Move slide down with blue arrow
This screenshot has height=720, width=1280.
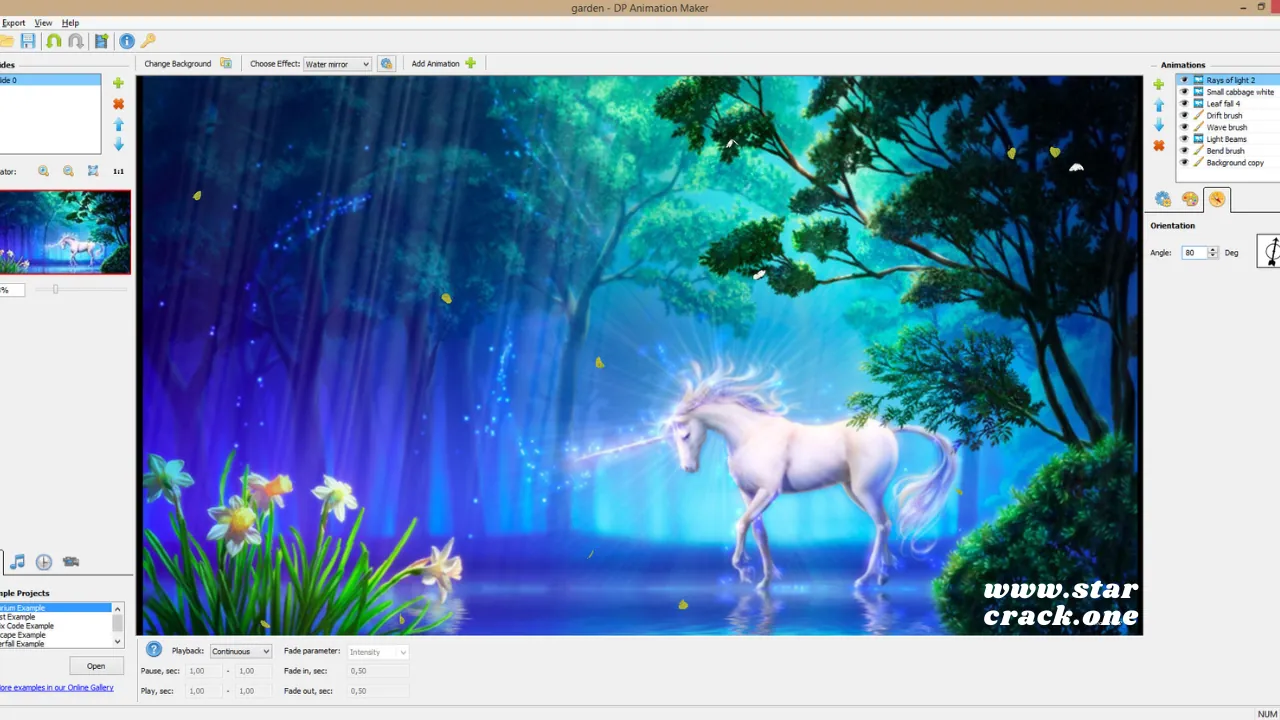(x=118, y=145)
